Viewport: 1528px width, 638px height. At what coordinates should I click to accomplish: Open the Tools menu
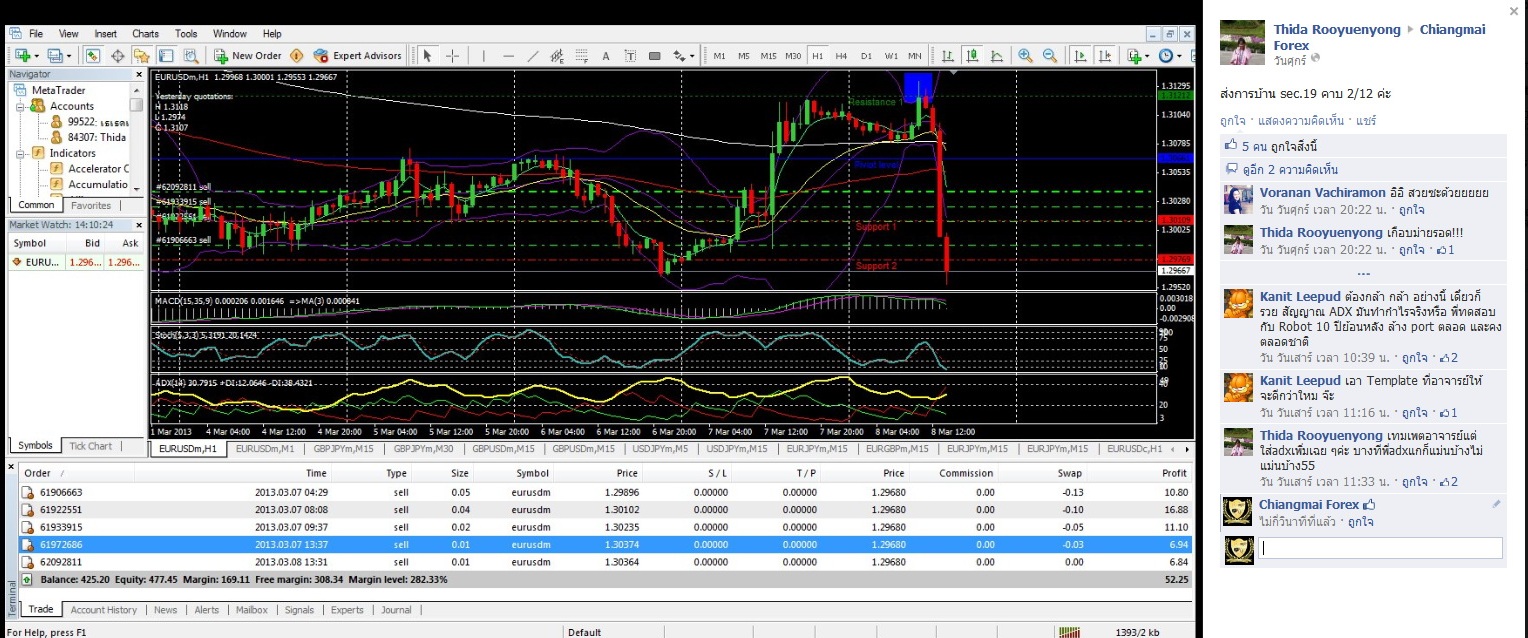click(x=186, y=34)
